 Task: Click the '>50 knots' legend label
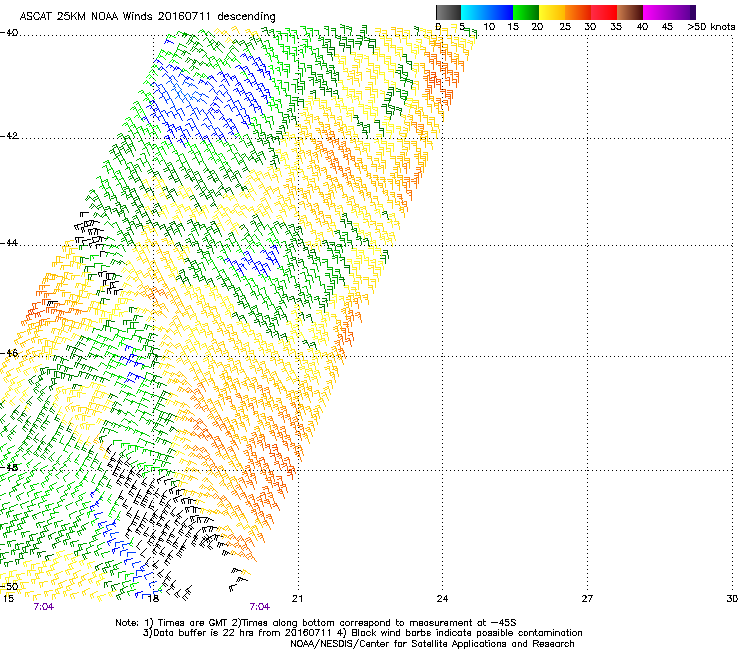(711, 27)
